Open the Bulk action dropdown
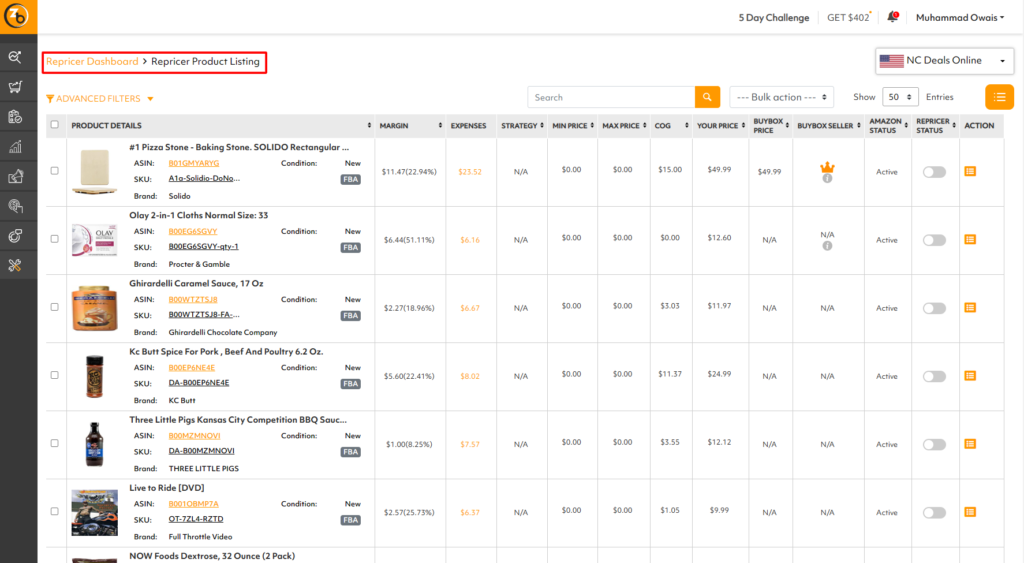Screen dimensions: 1024x563 (781, 97)
